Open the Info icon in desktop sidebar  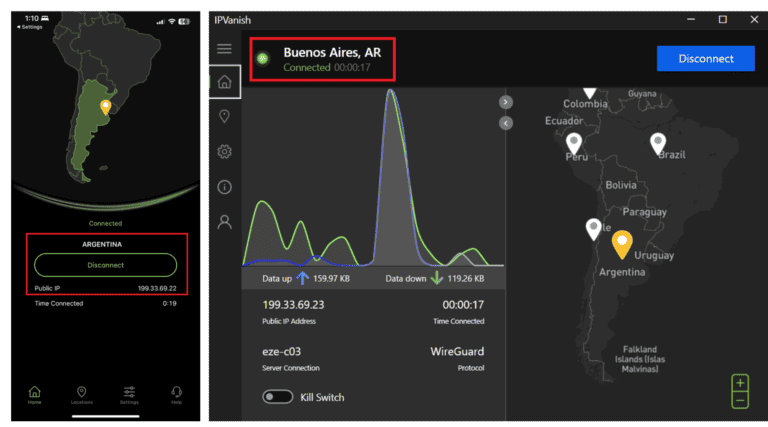224,187
